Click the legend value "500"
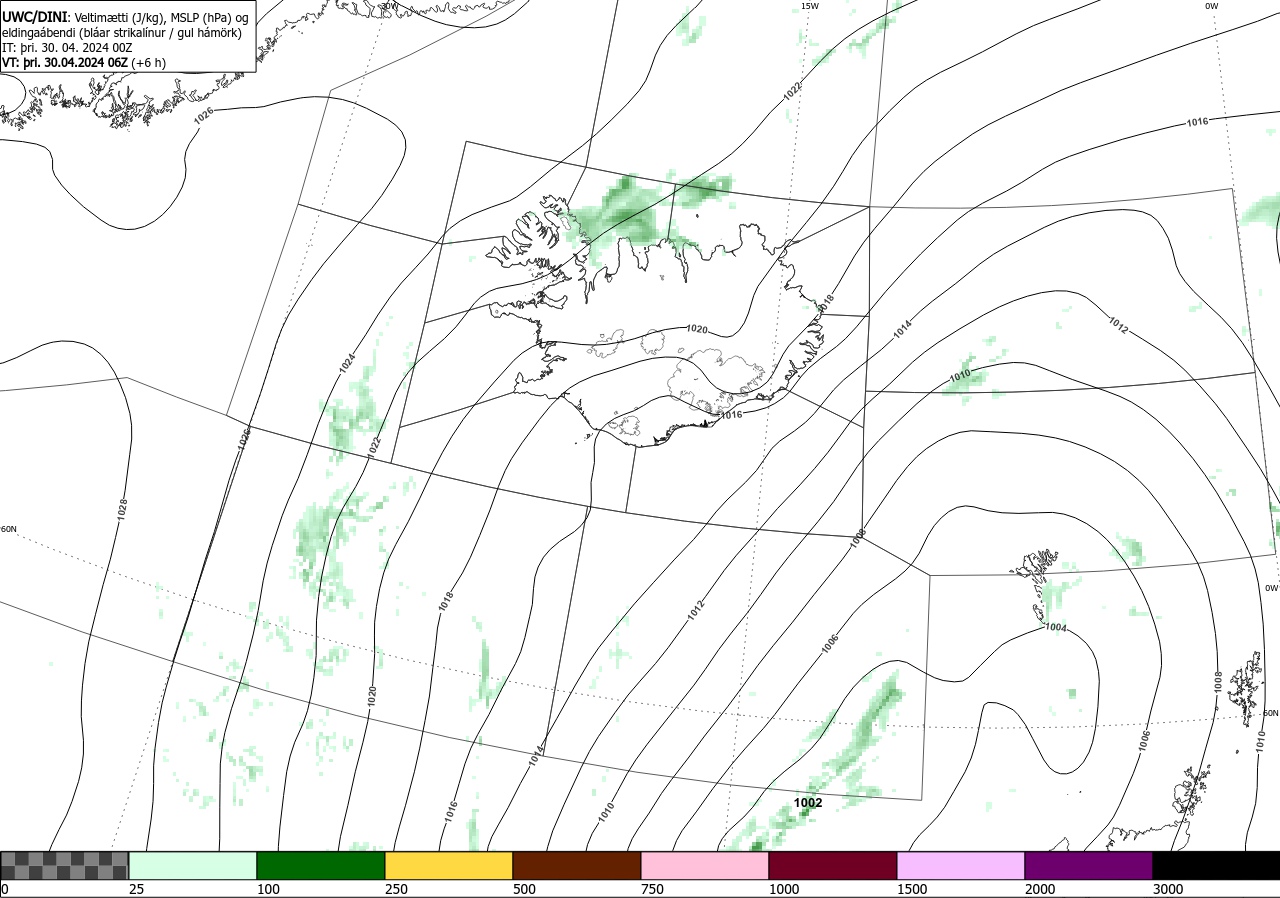Image resolution: width=1280 pixels, height=898 pixels. point(525,889)
